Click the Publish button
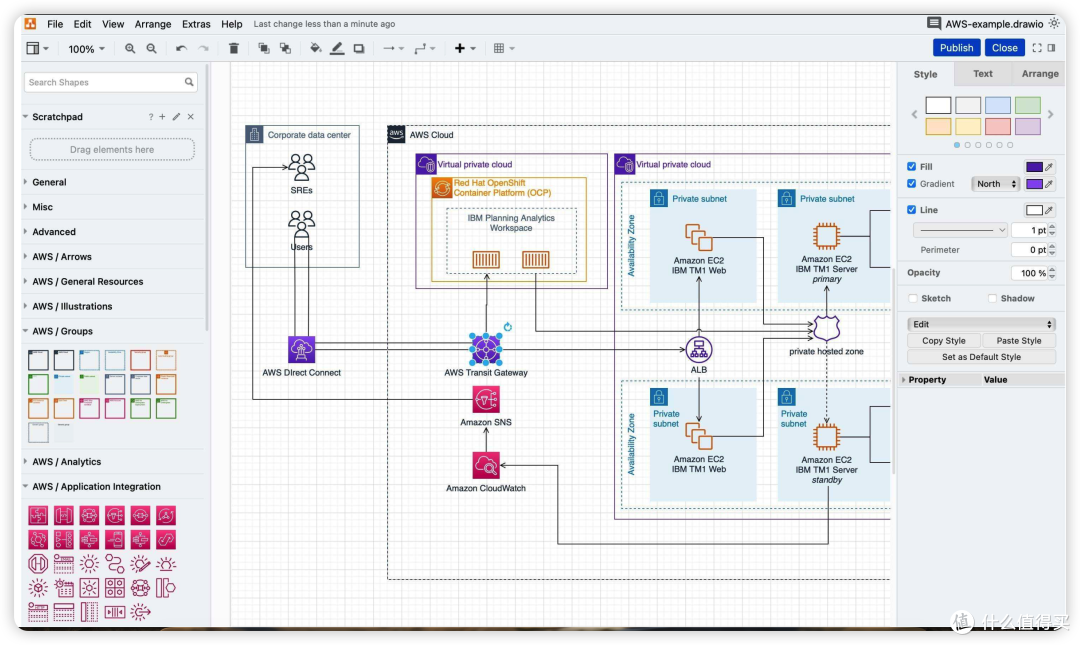This screenshot has height=645, width=1080. coord(956,48)
